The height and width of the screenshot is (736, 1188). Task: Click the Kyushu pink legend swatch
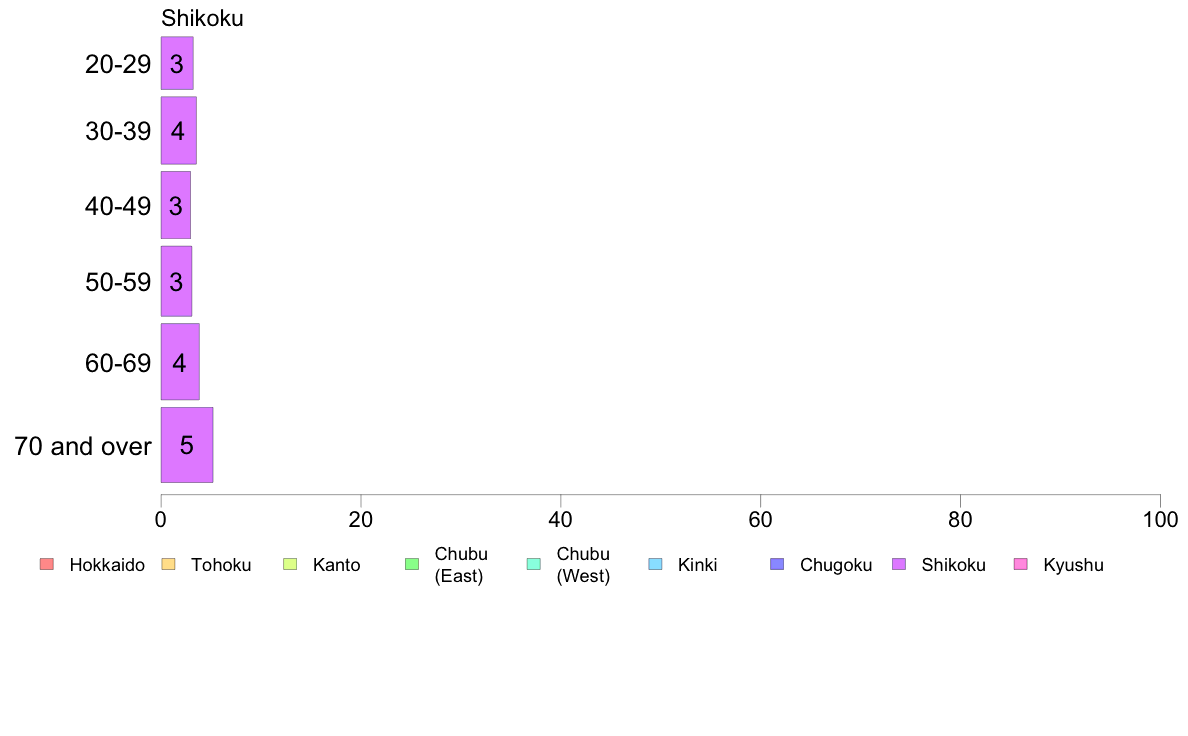1021,564
